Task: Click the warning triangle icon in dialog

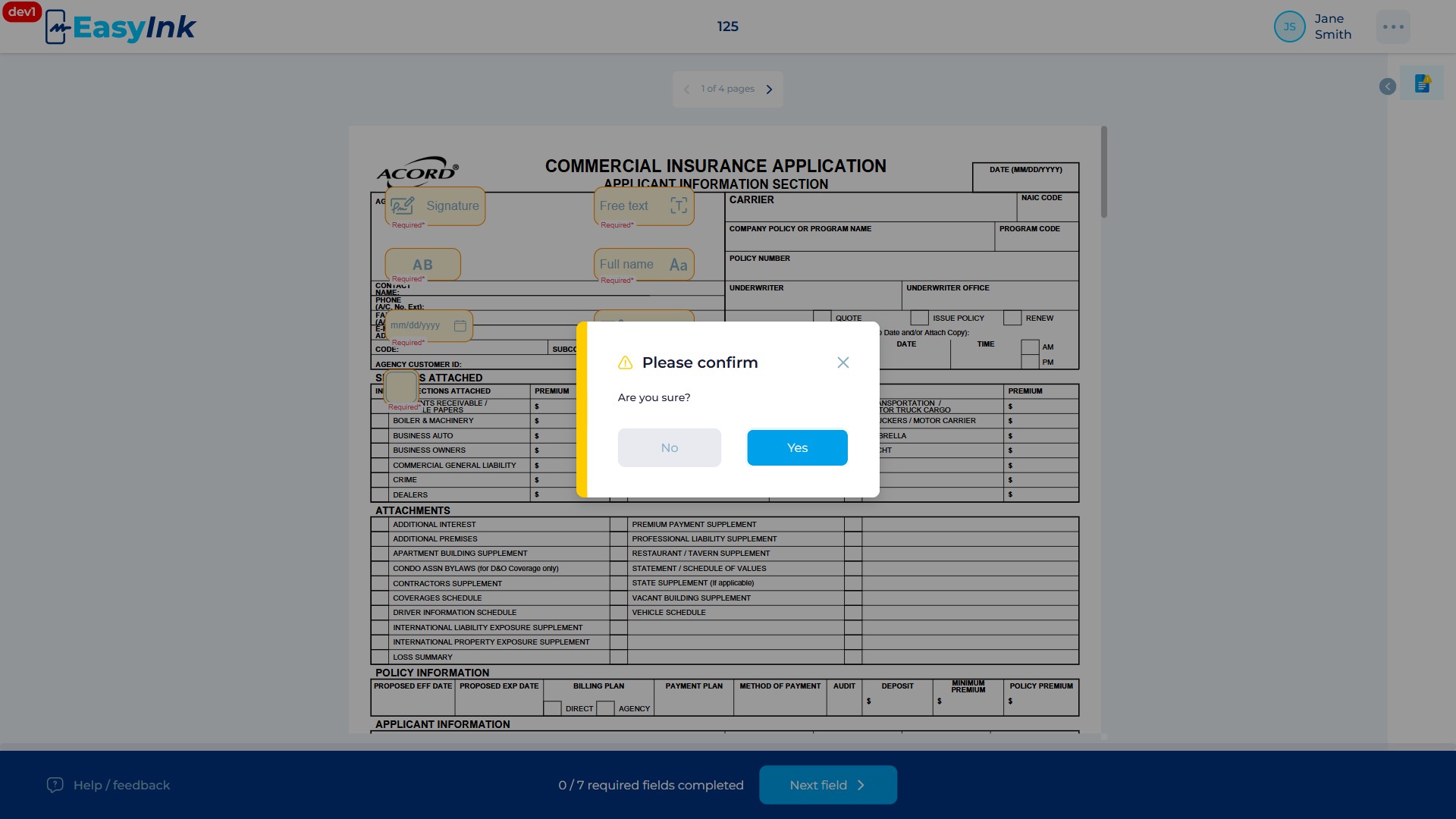Action: (x=625, y=362)
